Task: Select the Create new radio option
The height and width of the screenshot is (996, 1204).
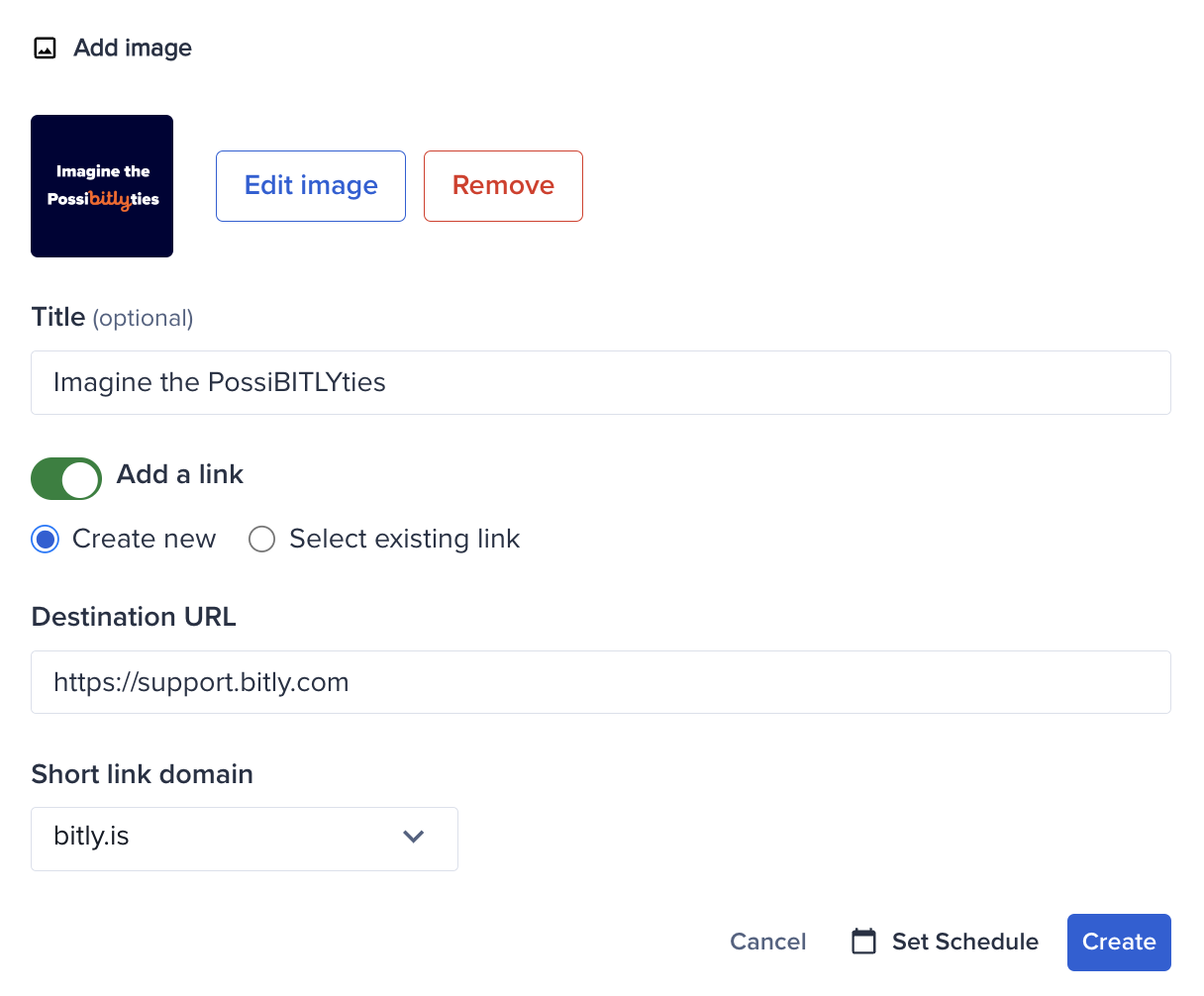Action: pos(45,539)
